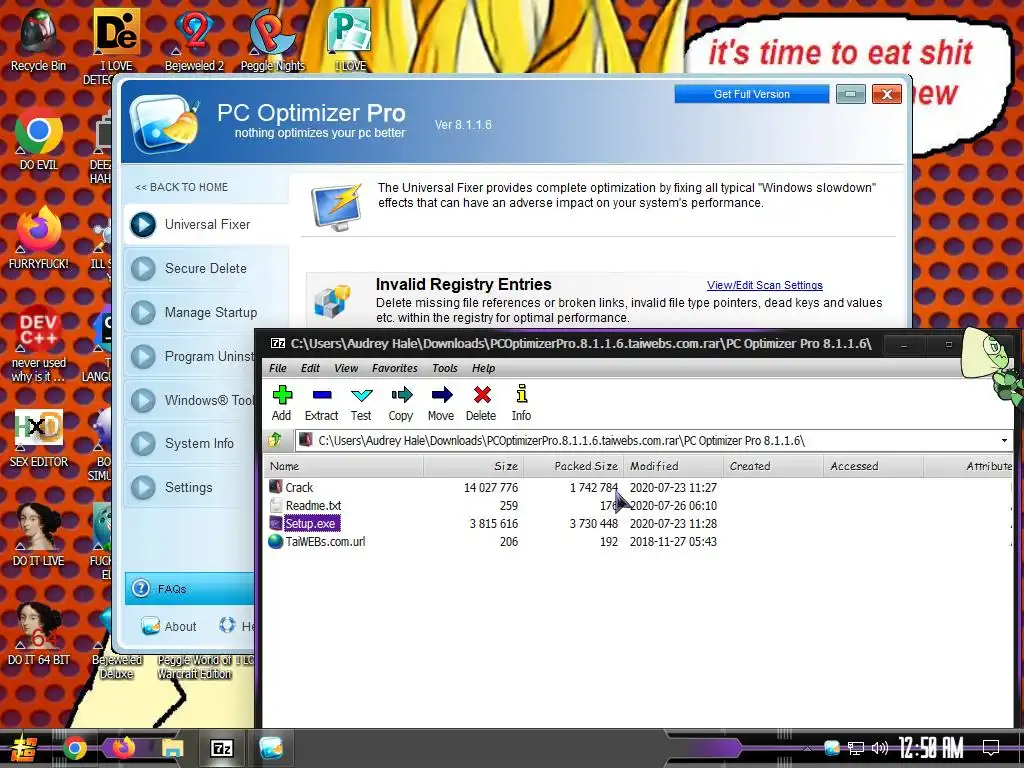
Task: Open the Start menu on taskbar
Action: pos(24,748)
